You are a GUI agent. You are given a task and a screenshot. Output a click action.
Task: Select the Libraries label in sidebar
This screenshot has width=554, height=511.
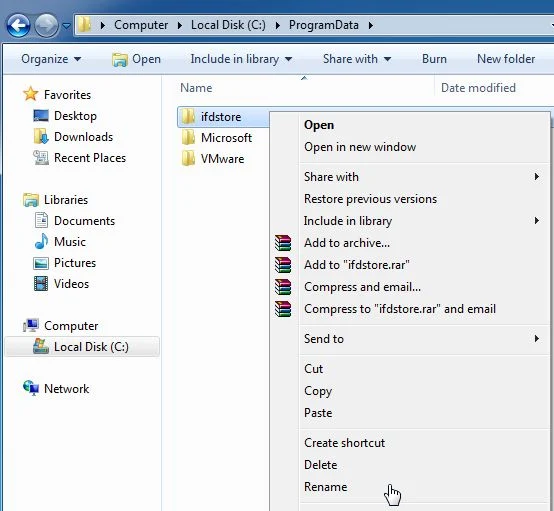coord(66,200)
